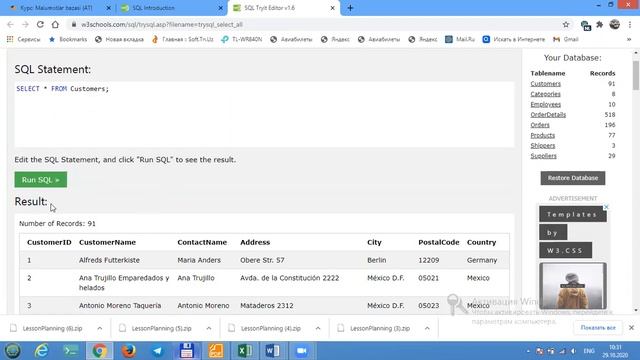Expand options for LessonPlanning (5).zip download

tap(209, 328)
